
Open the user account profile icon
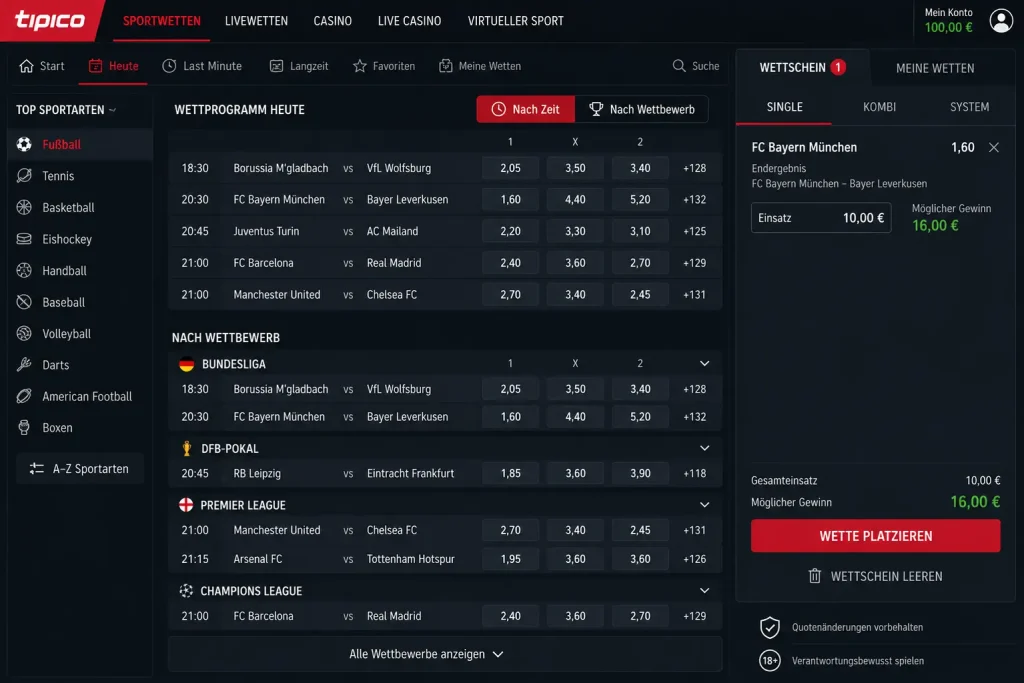coord(1000,21)
